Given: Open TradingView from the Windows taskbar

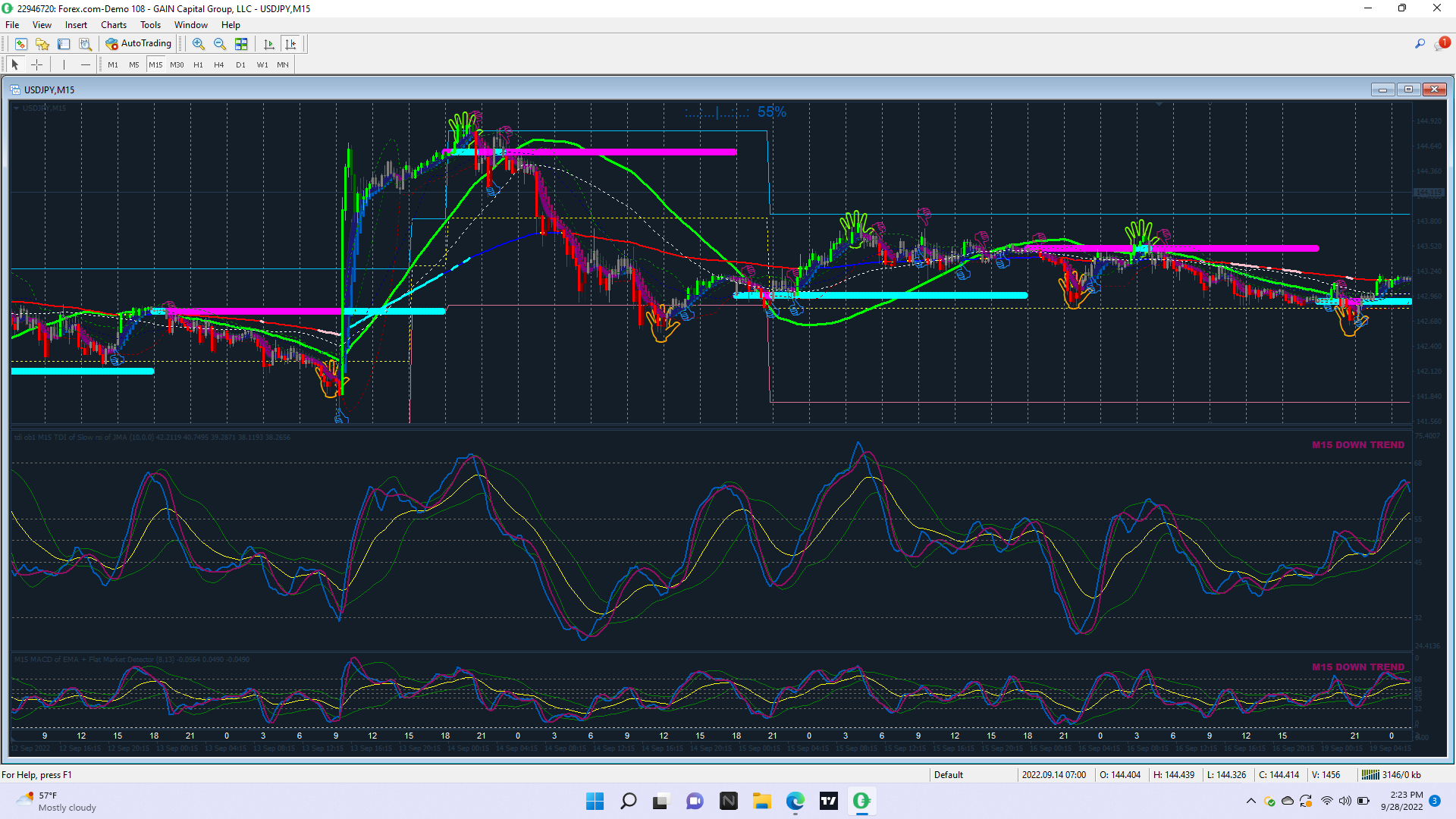Looking at the screenshot, I should click(x=828, y=801).
